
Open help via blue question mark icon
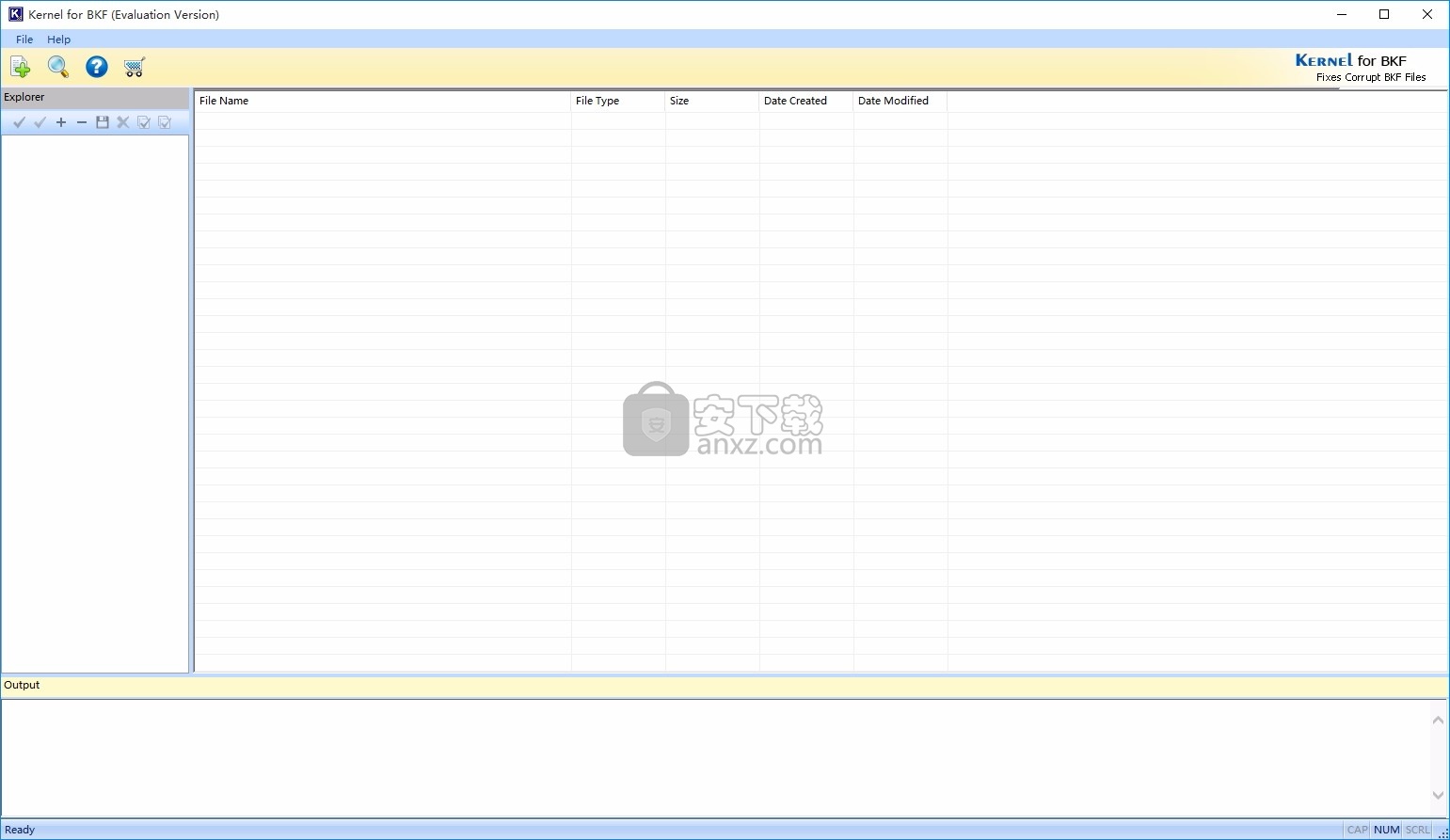coord(97,67)
